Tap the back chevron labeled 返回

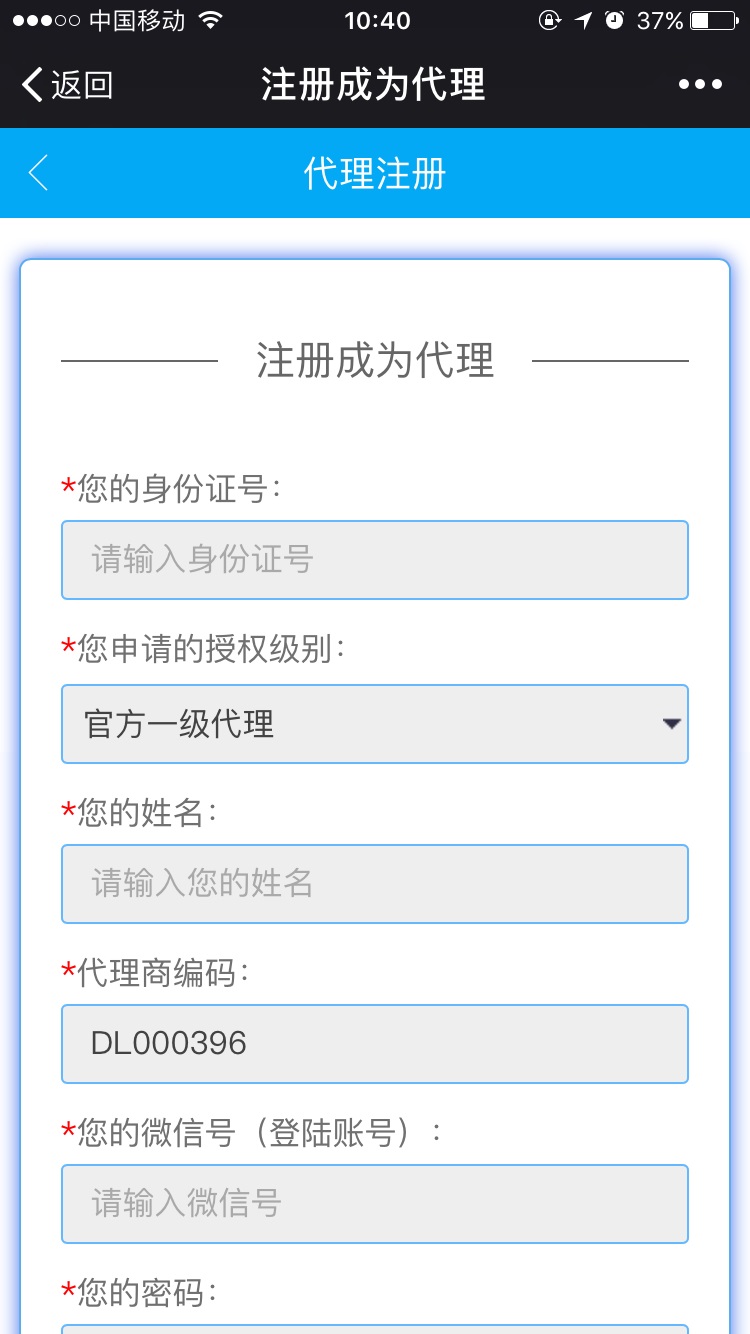tap(65, 84)
